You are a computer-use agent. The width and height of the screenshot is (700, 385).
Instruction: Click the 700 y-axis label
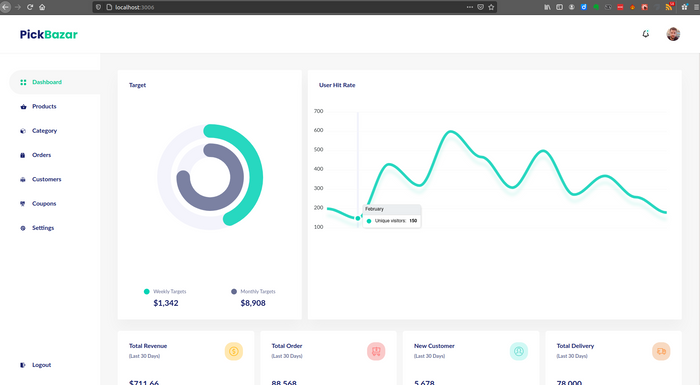click(x=318, y=111)
